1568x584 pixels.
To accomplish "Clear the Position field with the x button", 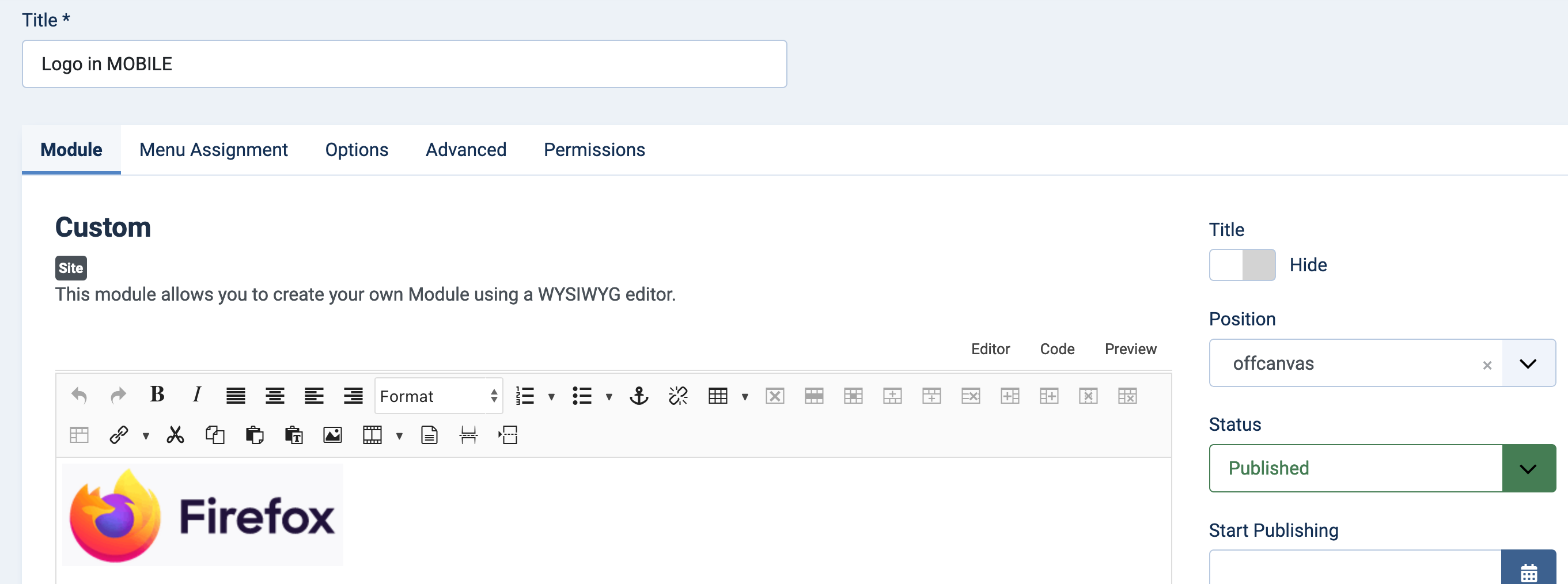I will pyautogui.click(x=1487, y=365).
